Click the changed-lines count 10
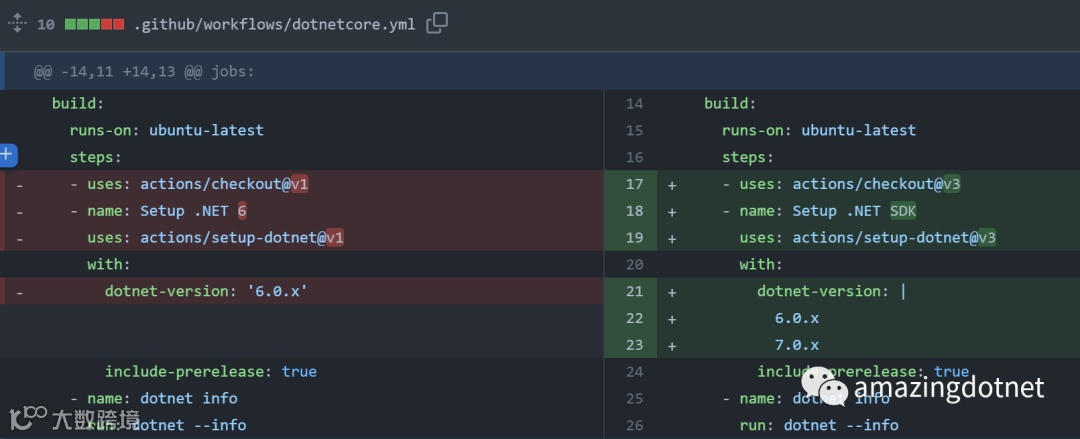 tap(46, 24)
